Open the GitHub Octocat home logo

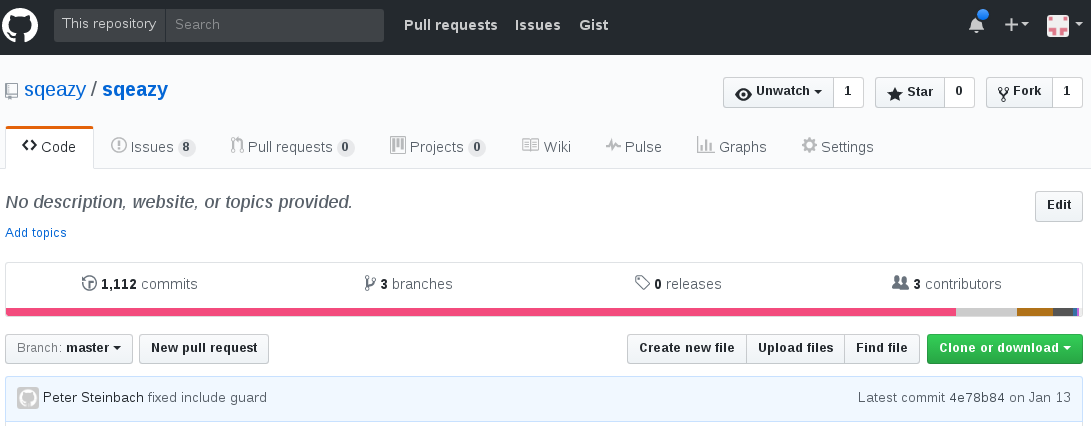[x=19, y=25]
